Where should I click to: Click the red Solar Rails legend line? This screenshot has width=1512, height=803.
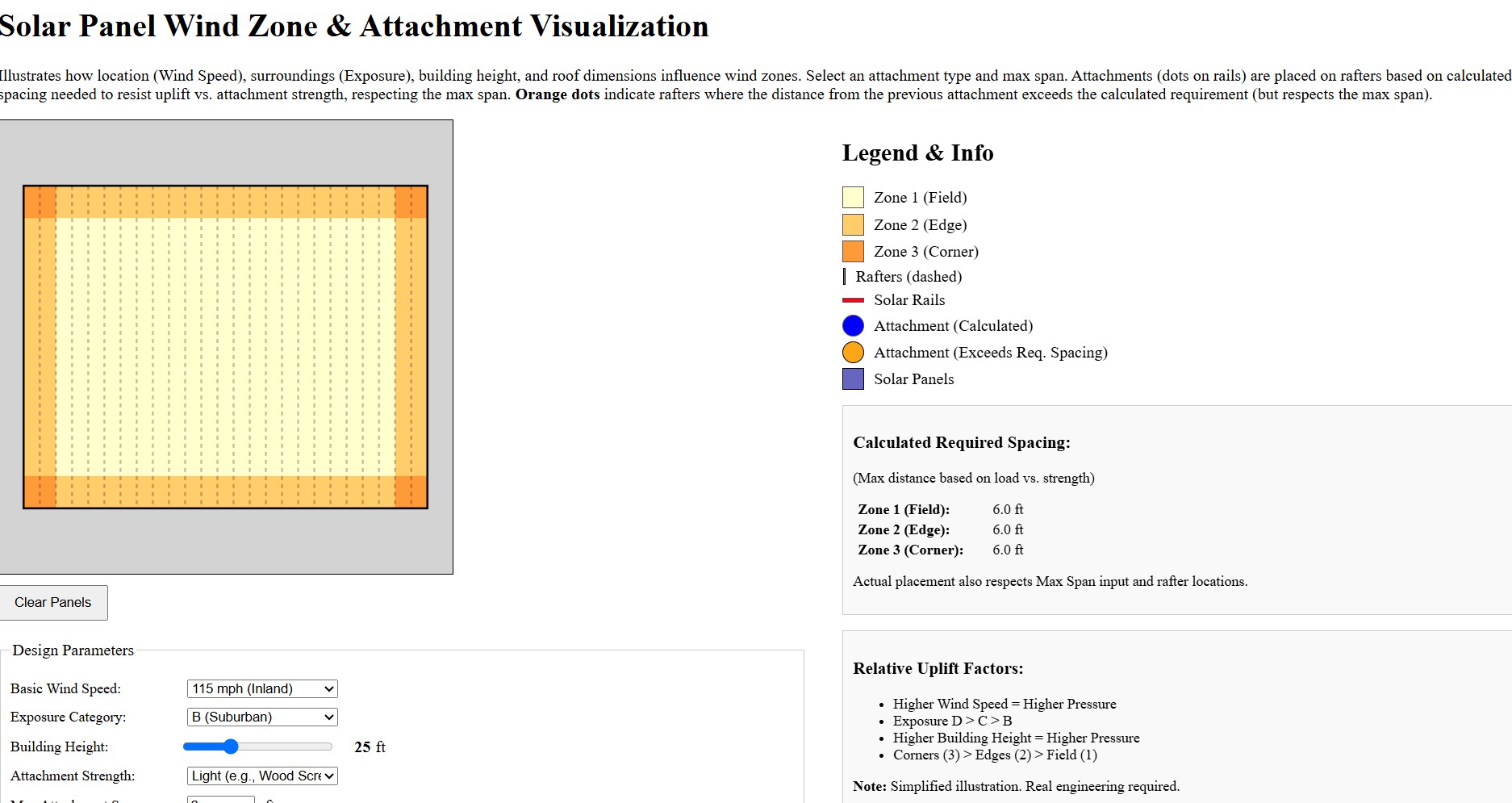[853, 300]
